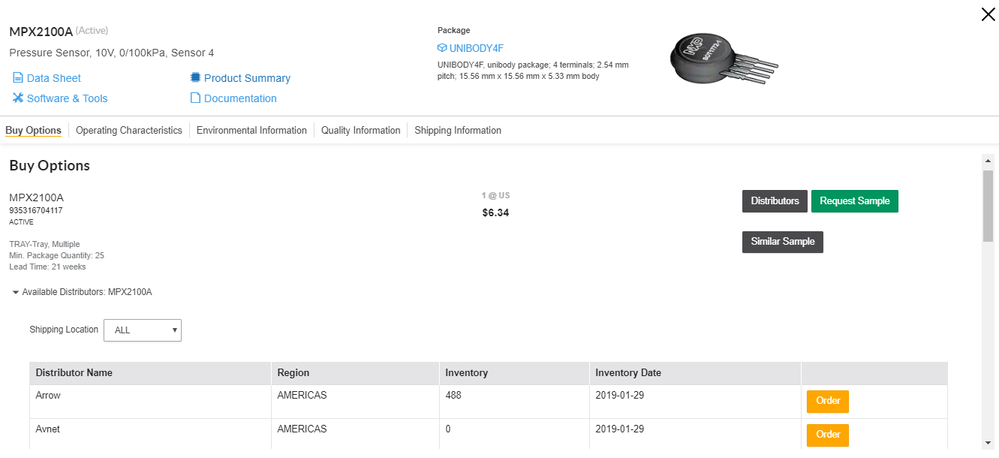
Task: Close the product detail dialog
Action: click(x=988, y=15)
